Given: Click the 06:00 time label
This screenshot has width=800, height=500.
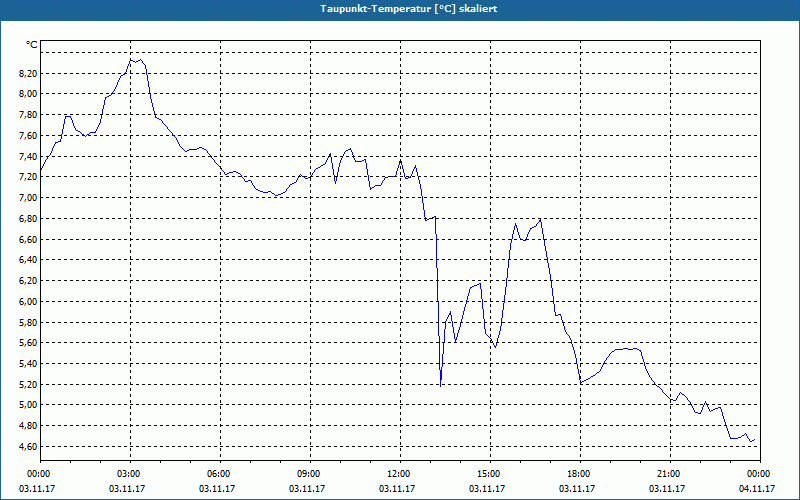Looking at the screenshot, I should click(x=220, y=474).
